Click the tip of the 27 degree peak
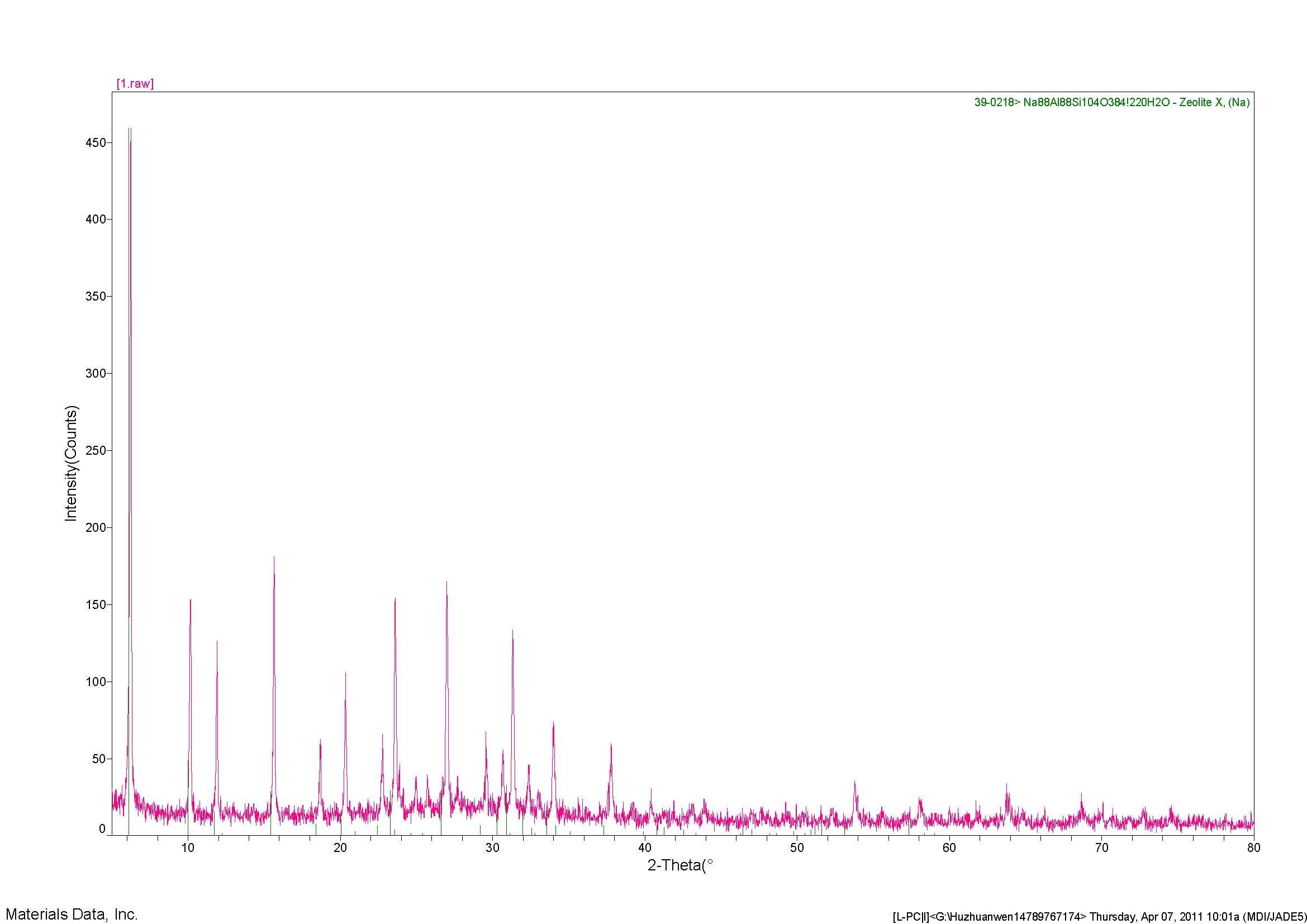This screenshot has height=924, width=1307. pyautogui.click(x=446, y=582)
